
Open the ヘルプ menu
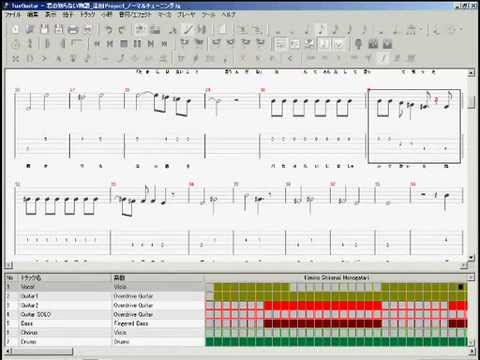point(229,15)
